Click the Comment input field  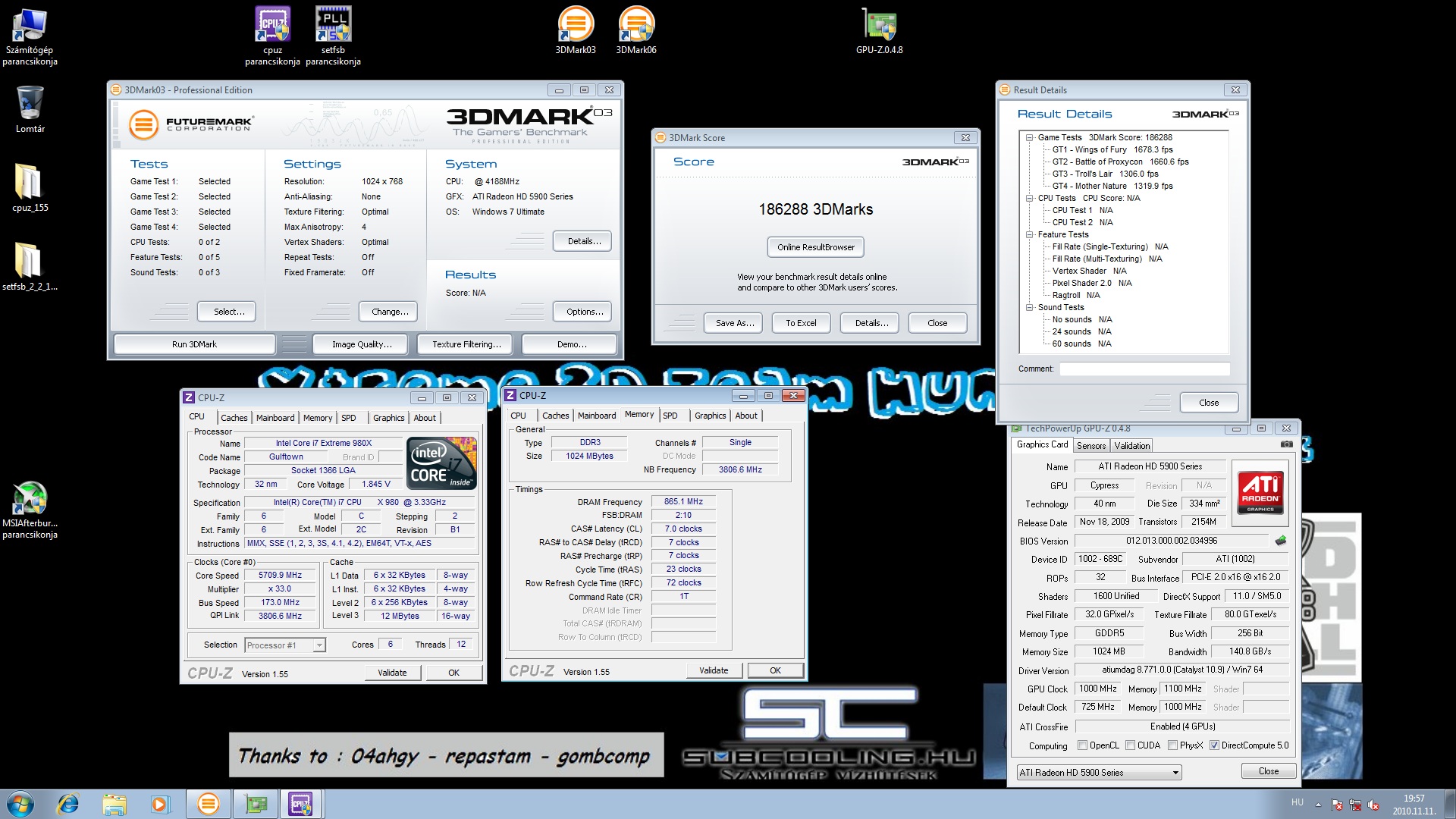[x=1144, y=369]
